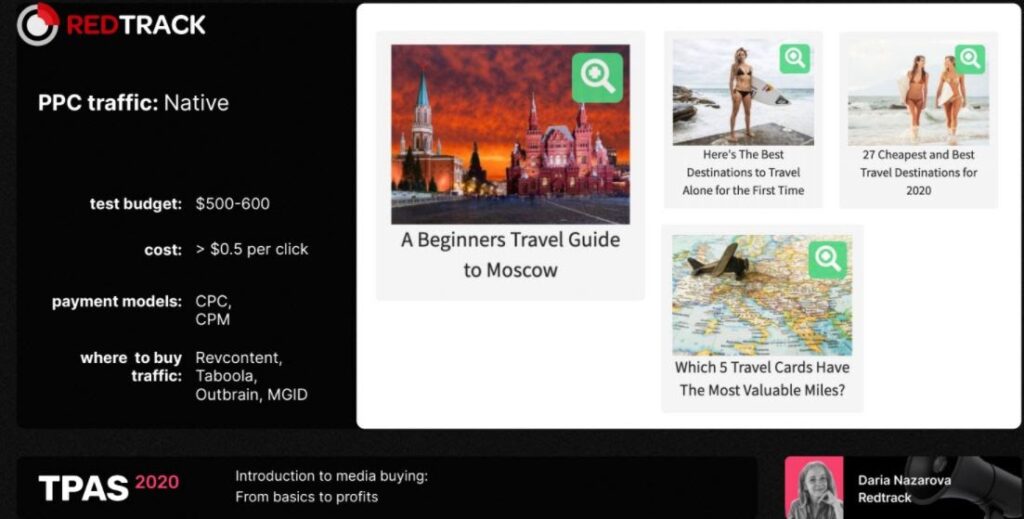The width and height of the screenshot is (1024, 519).
Task: Click the "PPC traffic: Native" heading
Action: (x=133, y=102)
